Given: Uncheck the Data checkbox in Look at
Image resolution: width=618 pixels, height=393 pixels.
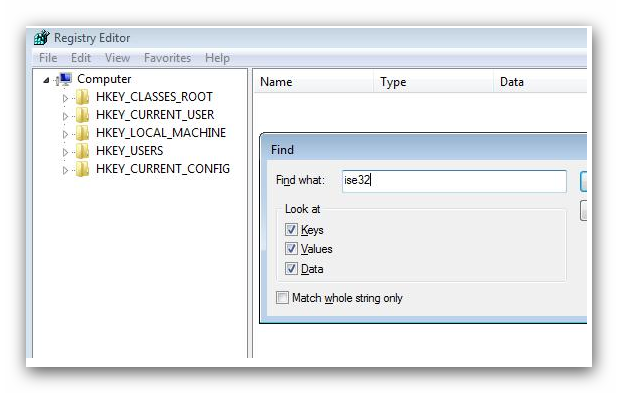Looking at the screenshot, I should tap(291, 269).
